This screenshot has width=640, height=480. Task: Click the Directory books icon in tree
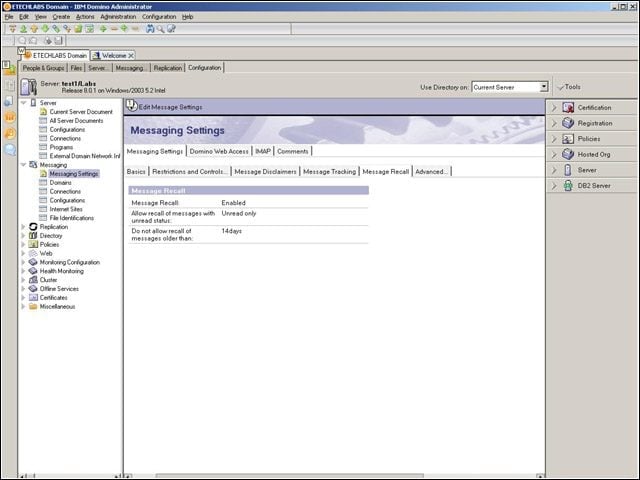[33, 236]
